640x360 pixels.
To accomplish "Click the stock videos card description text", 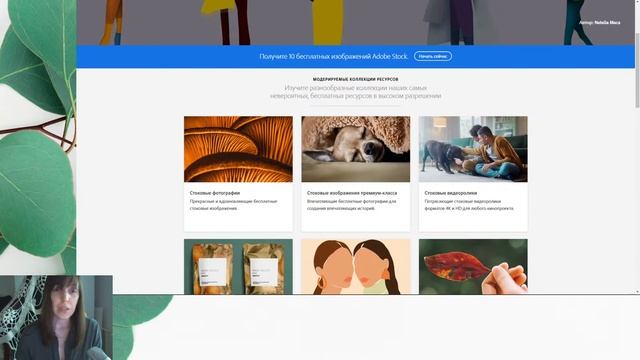I will (469, 205).
